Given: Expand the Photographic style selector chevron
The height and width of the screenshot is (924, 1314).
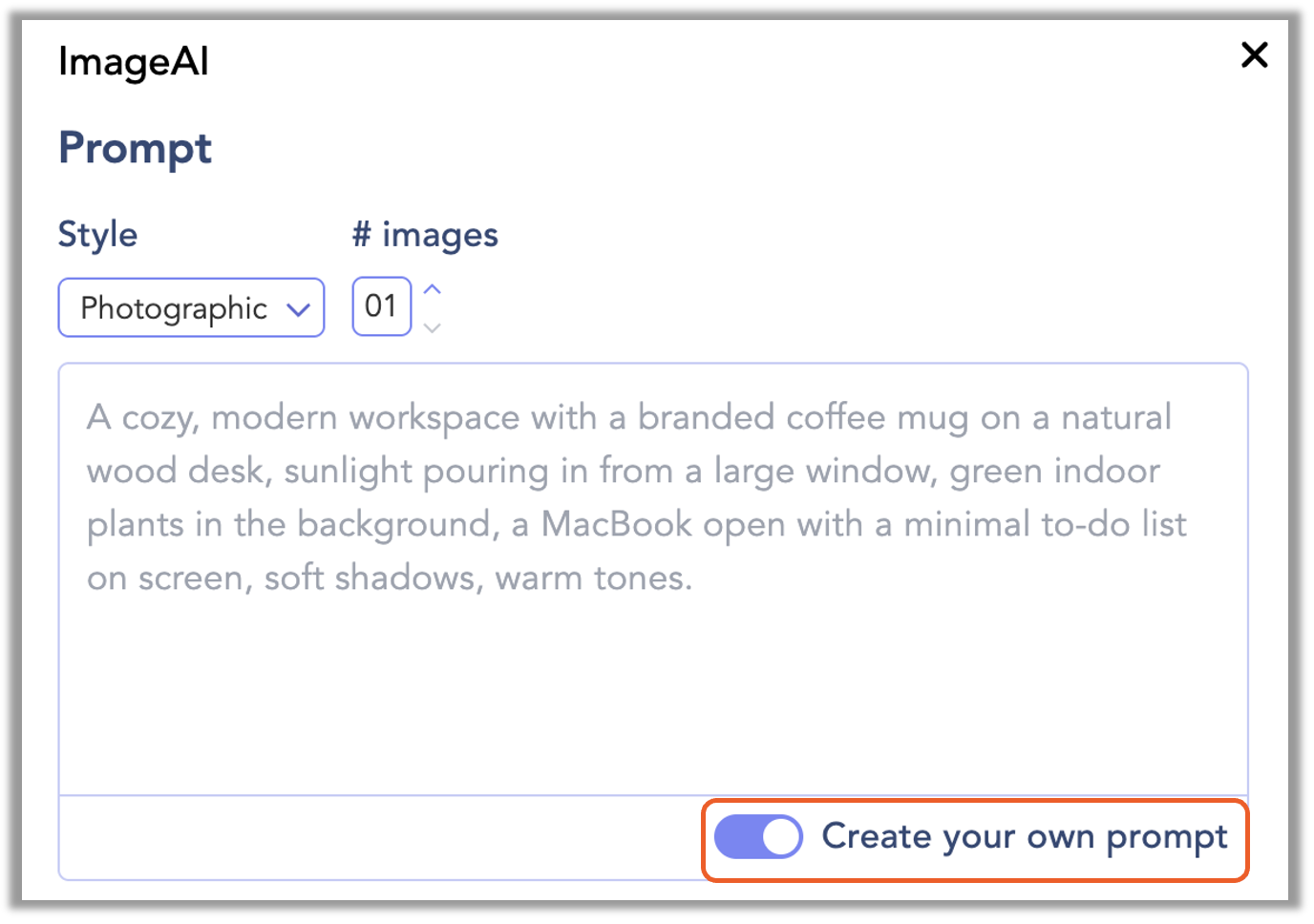Looking at the screenshot, I should click(x=297, y=307).
